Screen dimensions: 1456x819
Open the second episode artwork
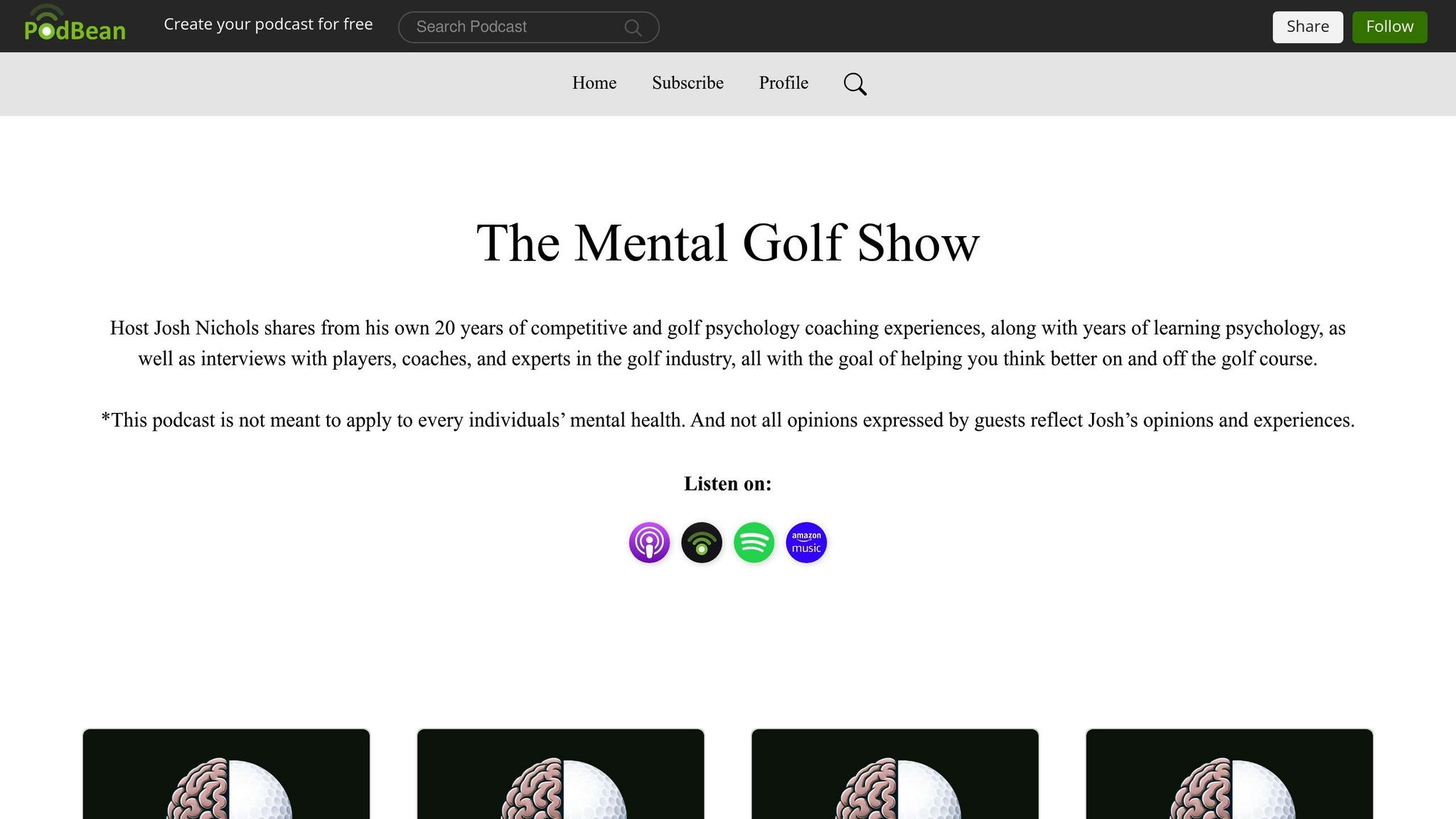click(560, 775)
